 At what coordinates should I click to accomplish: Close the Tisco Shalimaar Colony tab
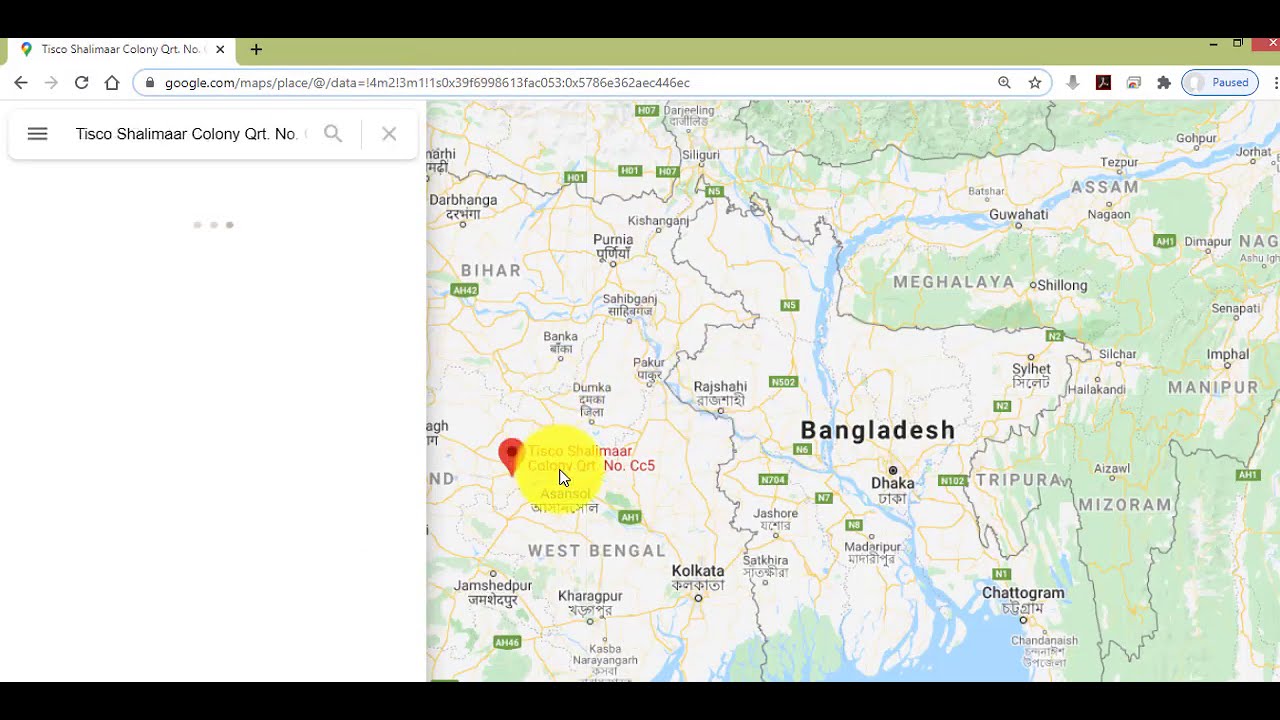220,49
